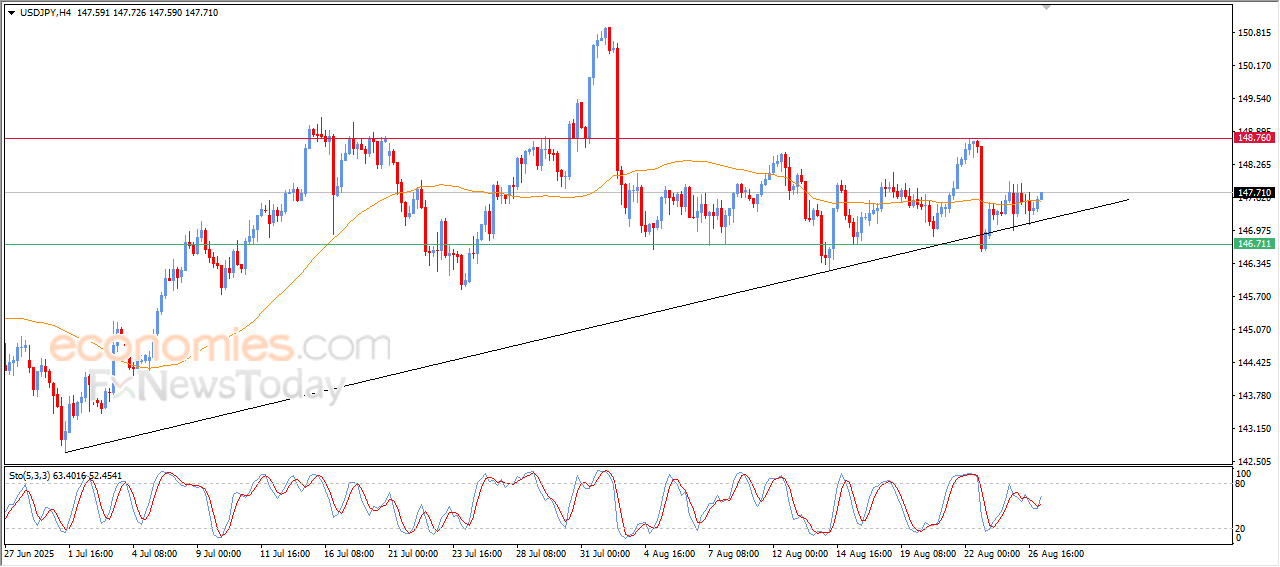The height and width of the screenshot is (567, 1280).
Task: Click the 150.170 price axis label
Action: (x=1255, y=66)
